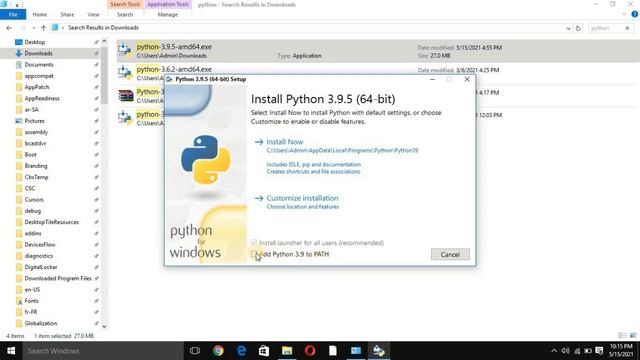The image size is (640, 360).
Task: Click Install Now in Python setup
Action: (x=284, y=142)
